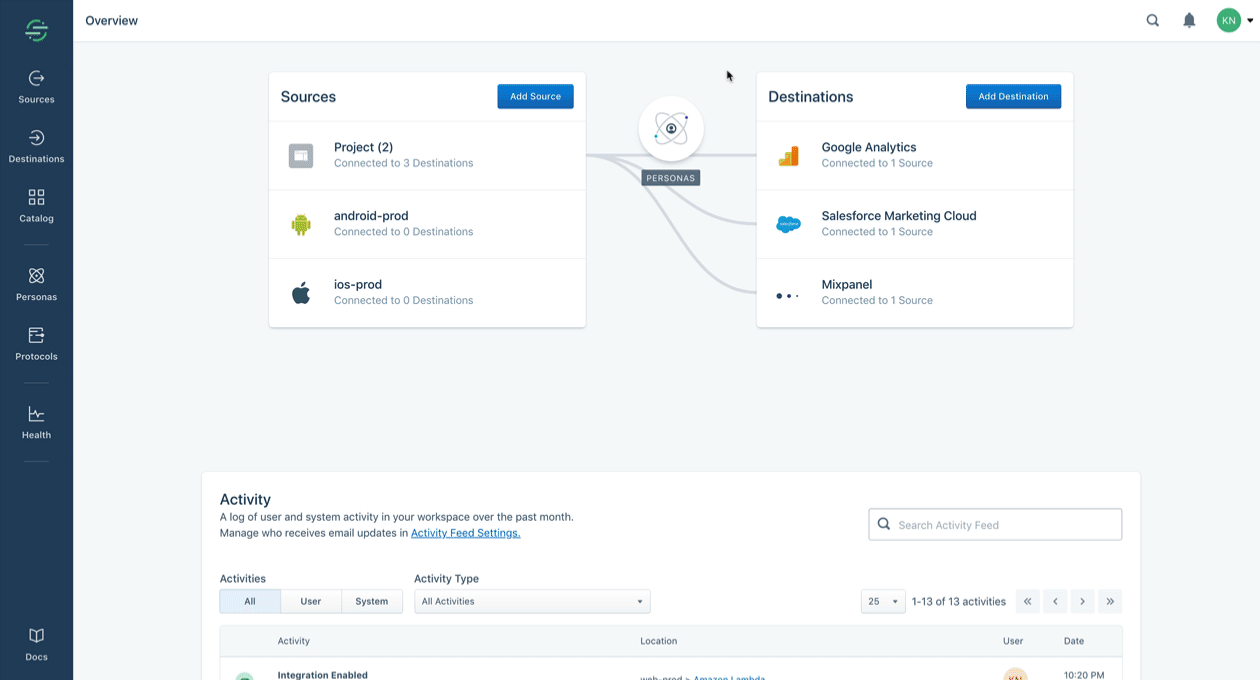The height and width of the screenshot is (680, 1260).
Task: Go to previous page of activities
Action: [x=1055, y=601]
